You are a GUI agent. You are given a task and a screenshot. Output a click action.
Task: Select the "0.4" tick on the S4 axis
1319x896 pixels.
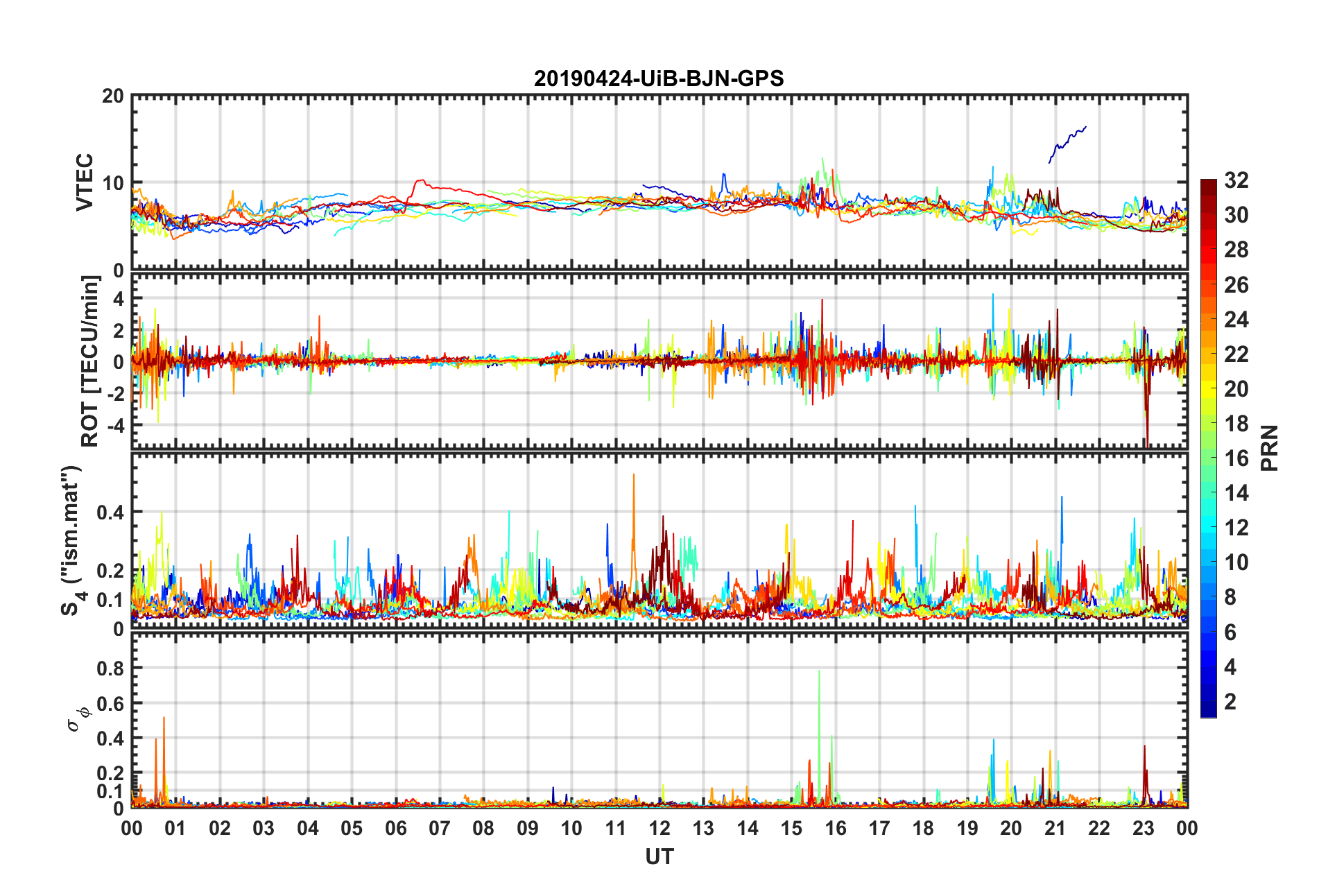coord(110,512)
